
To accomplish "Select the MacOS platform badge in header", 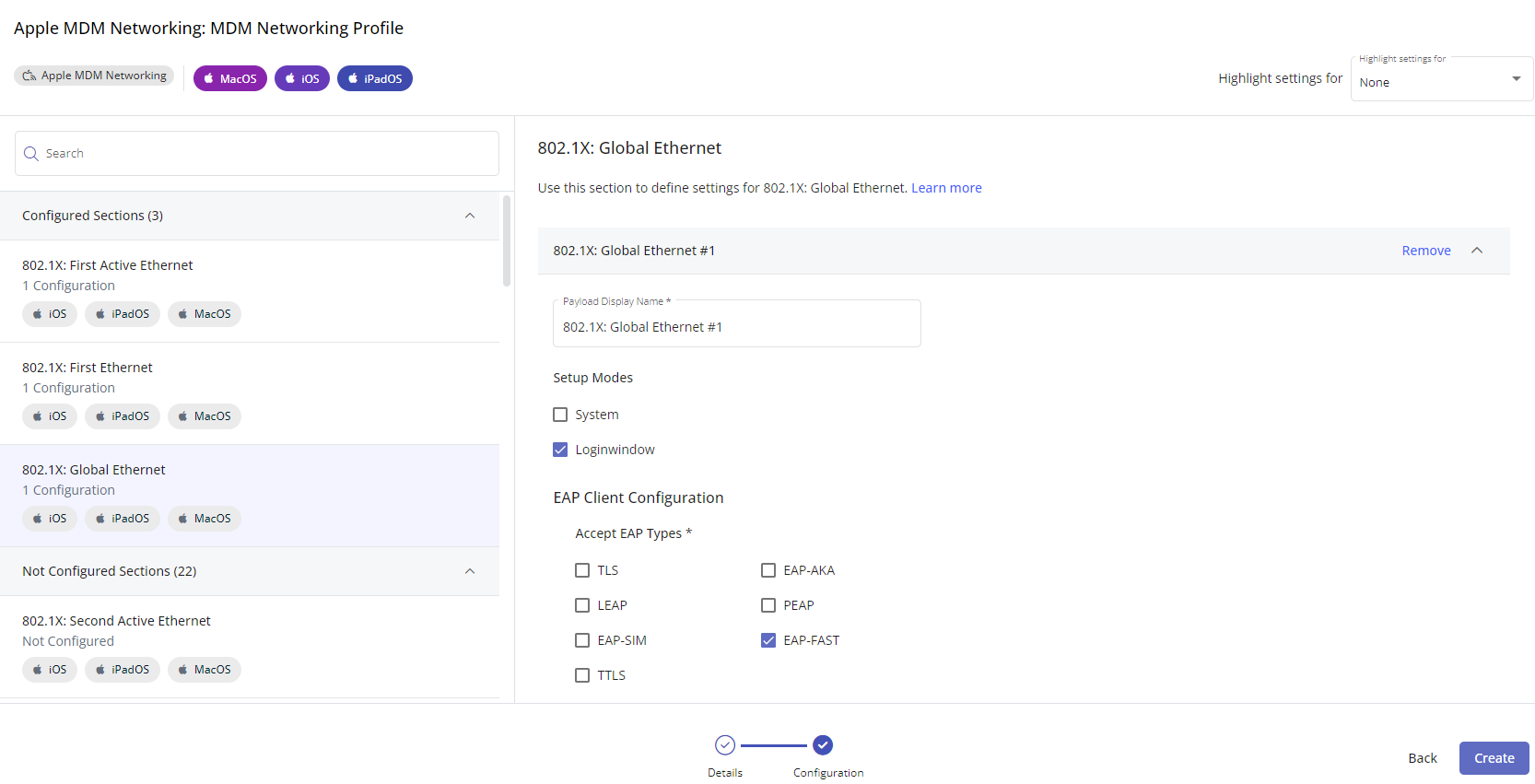I will 230,78.
